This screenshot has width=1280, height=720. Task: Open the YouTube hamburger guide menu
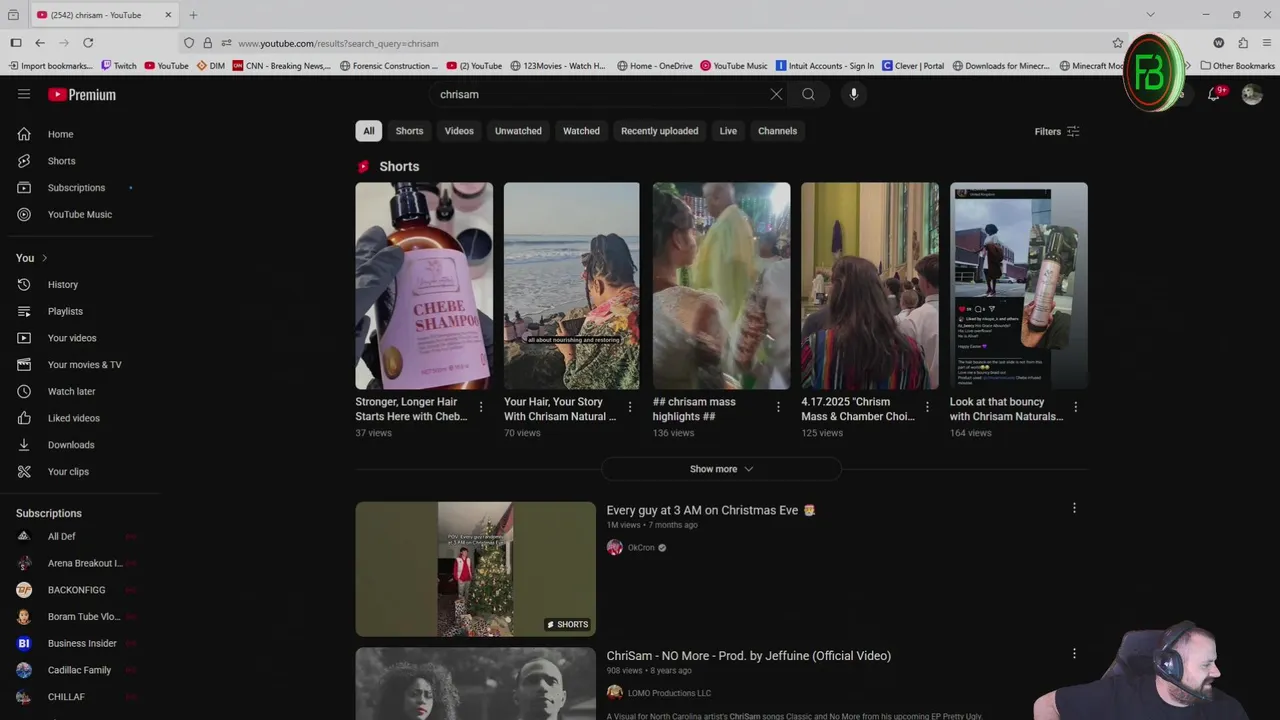coord(24,94)
